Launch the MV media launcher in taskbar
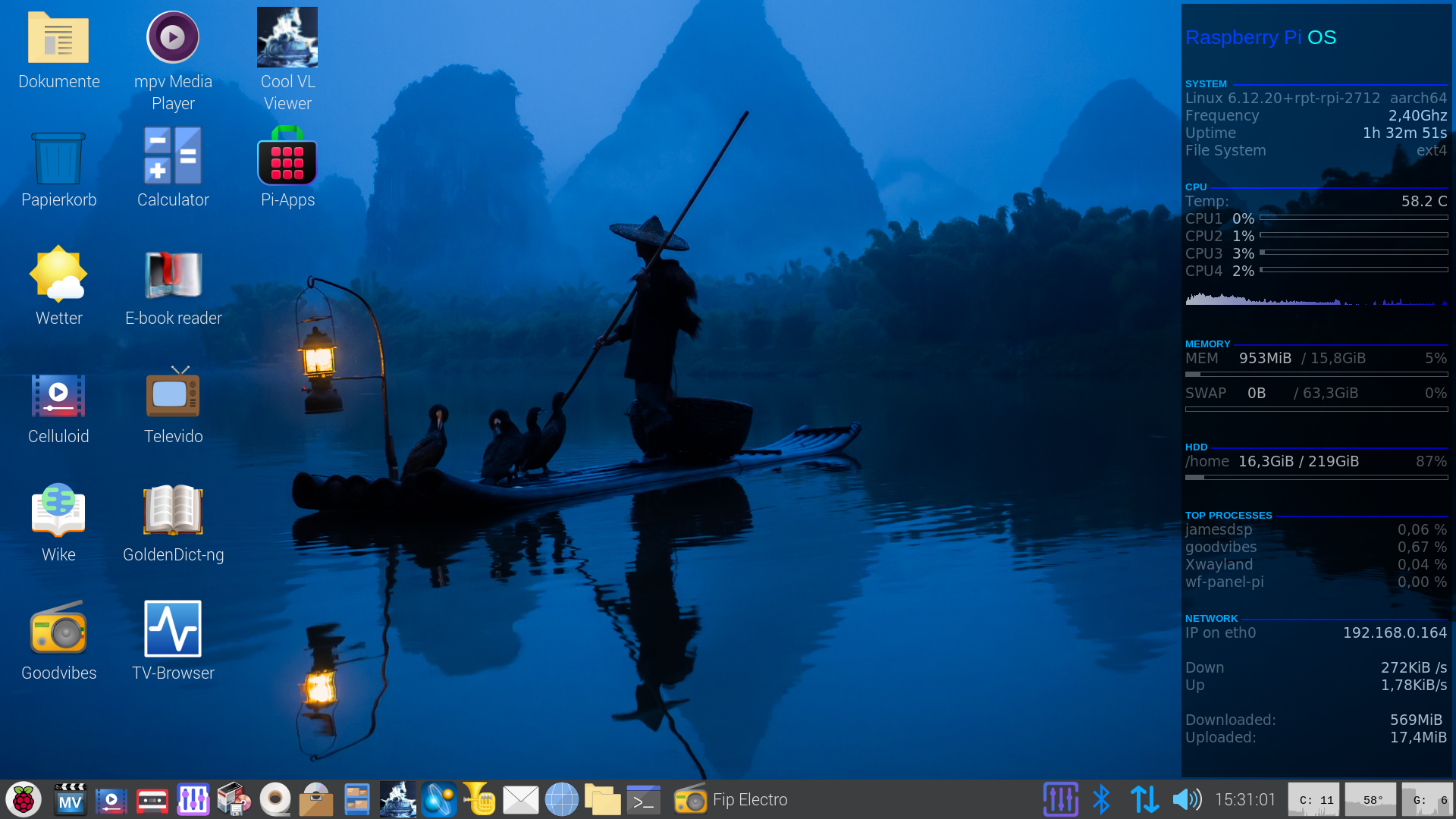This screenshot has width=1456, height=819. click(71, 800)
